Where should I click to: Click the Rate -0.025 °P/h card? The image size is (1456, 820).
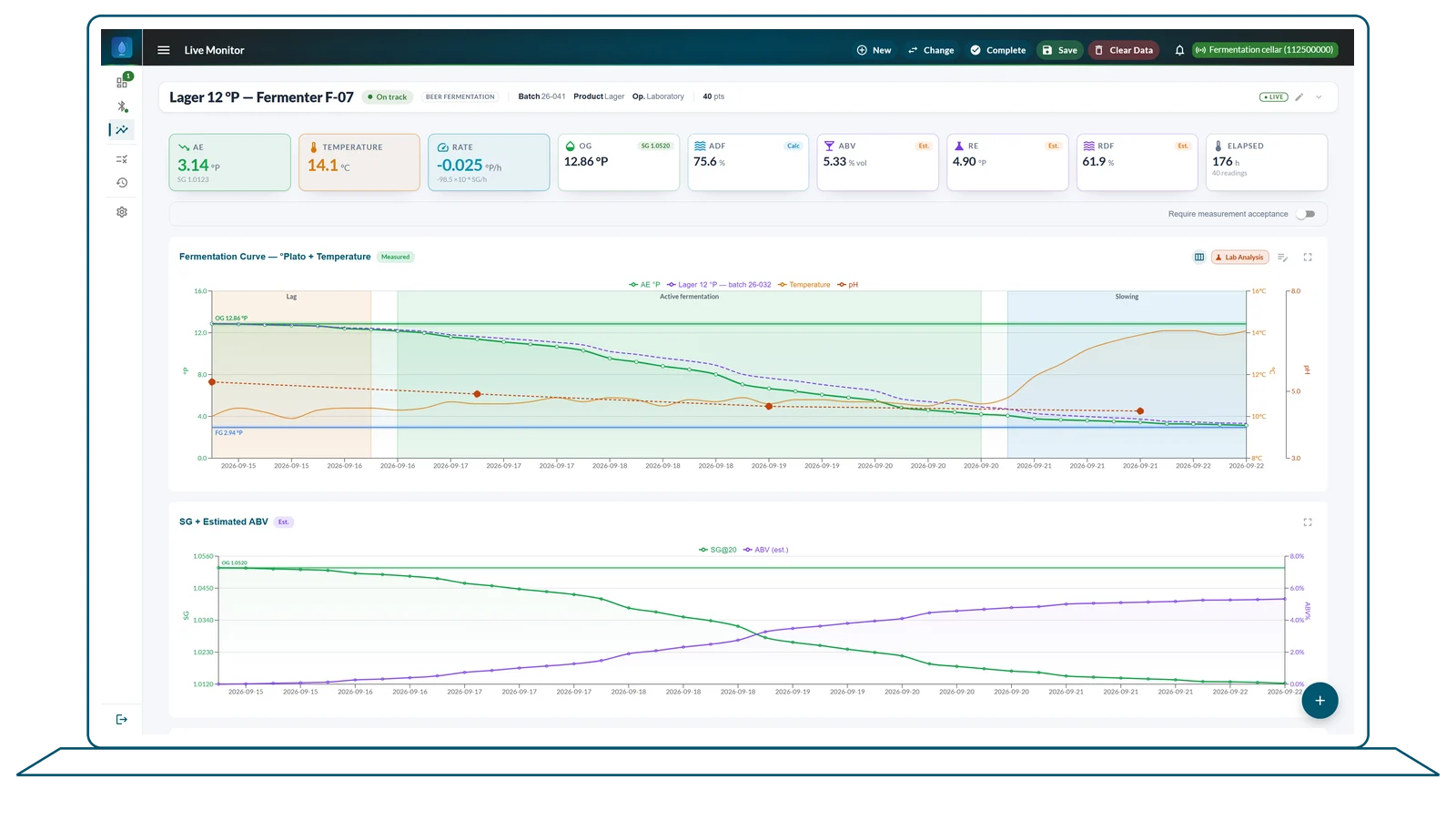(x=489, y=162)
